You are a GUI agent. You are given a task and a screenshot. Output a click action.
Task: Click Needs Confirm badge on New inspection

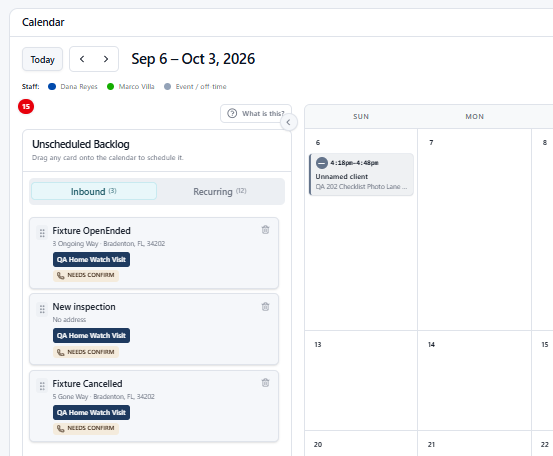click(86, 352)
